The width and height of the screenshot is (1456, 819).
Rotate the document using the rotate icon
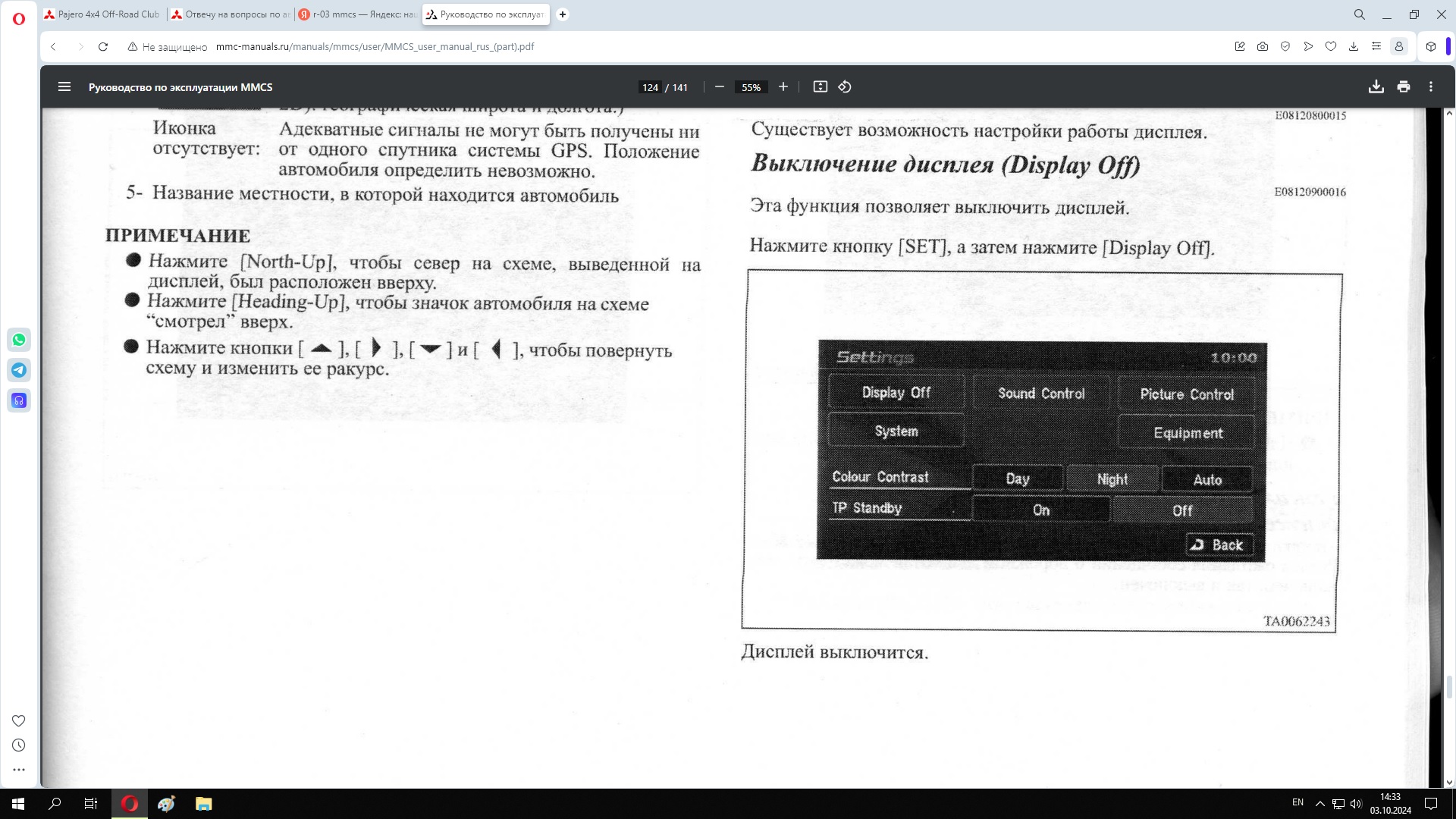point(845,87)
